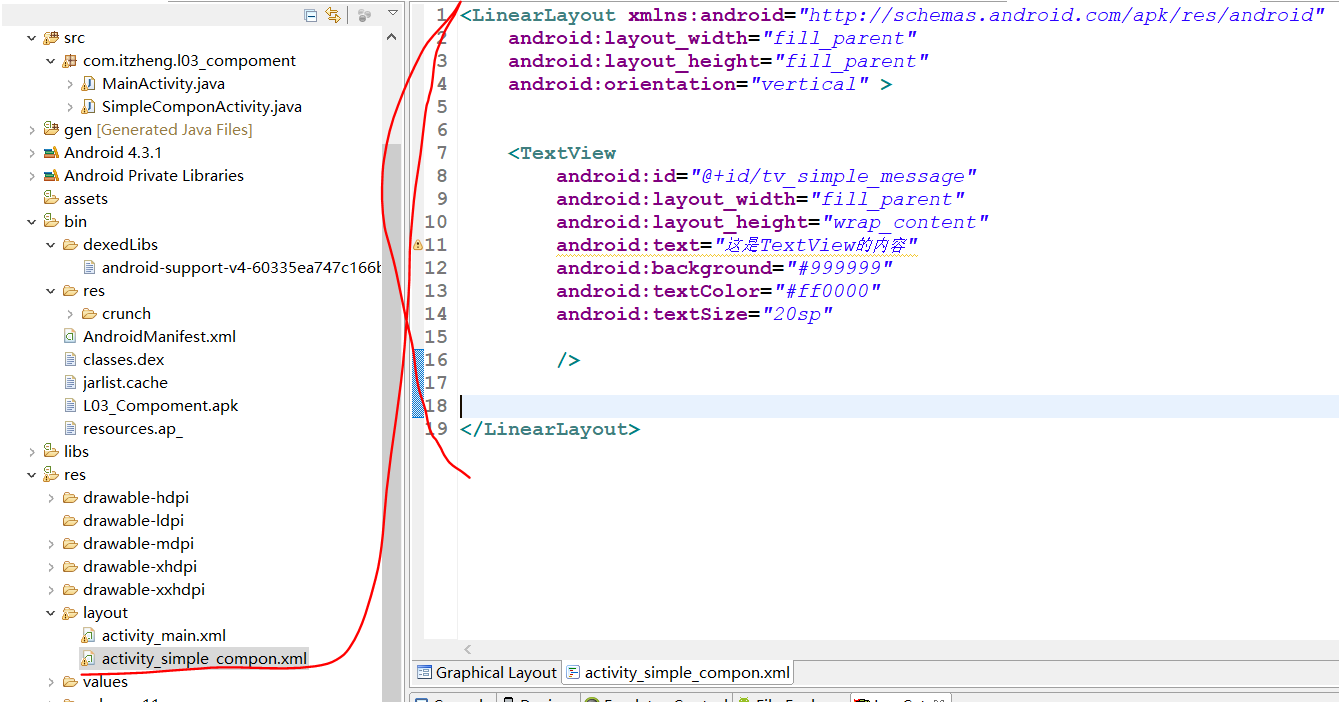Screen dimensions: 1339x702
Task: Click the Collapse All icon in Package Explorer
Action: tap(311, 15)
